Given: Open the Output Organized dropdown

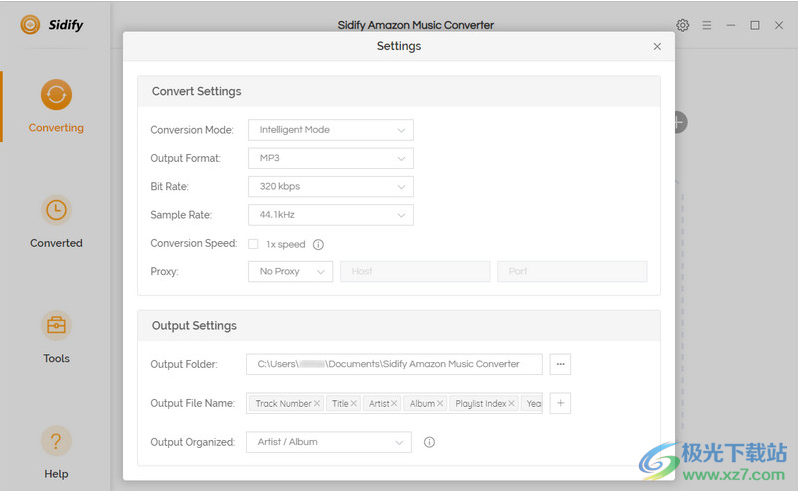Looking at the screenshot, I should pos(329,442).
